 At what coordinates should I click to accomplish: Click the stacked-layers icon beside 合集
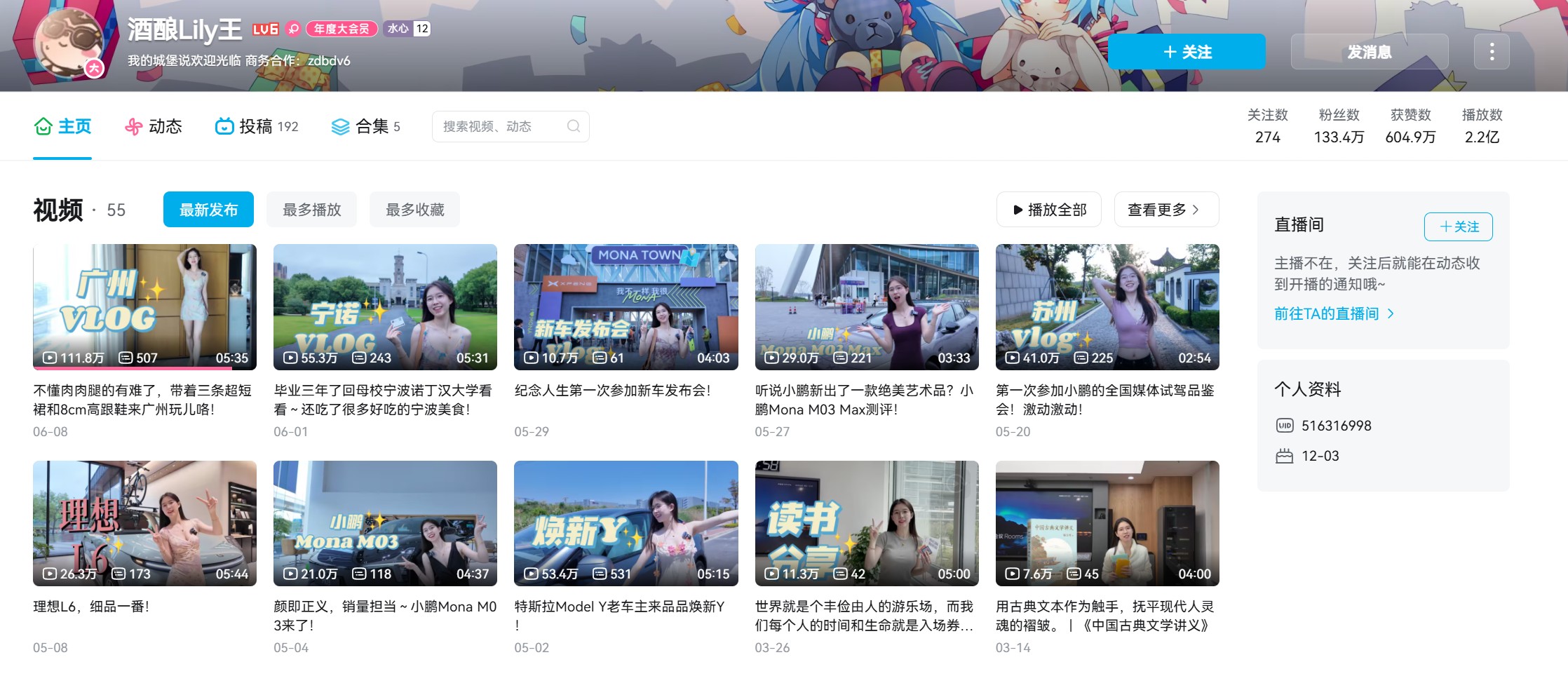tap(339, 126)
